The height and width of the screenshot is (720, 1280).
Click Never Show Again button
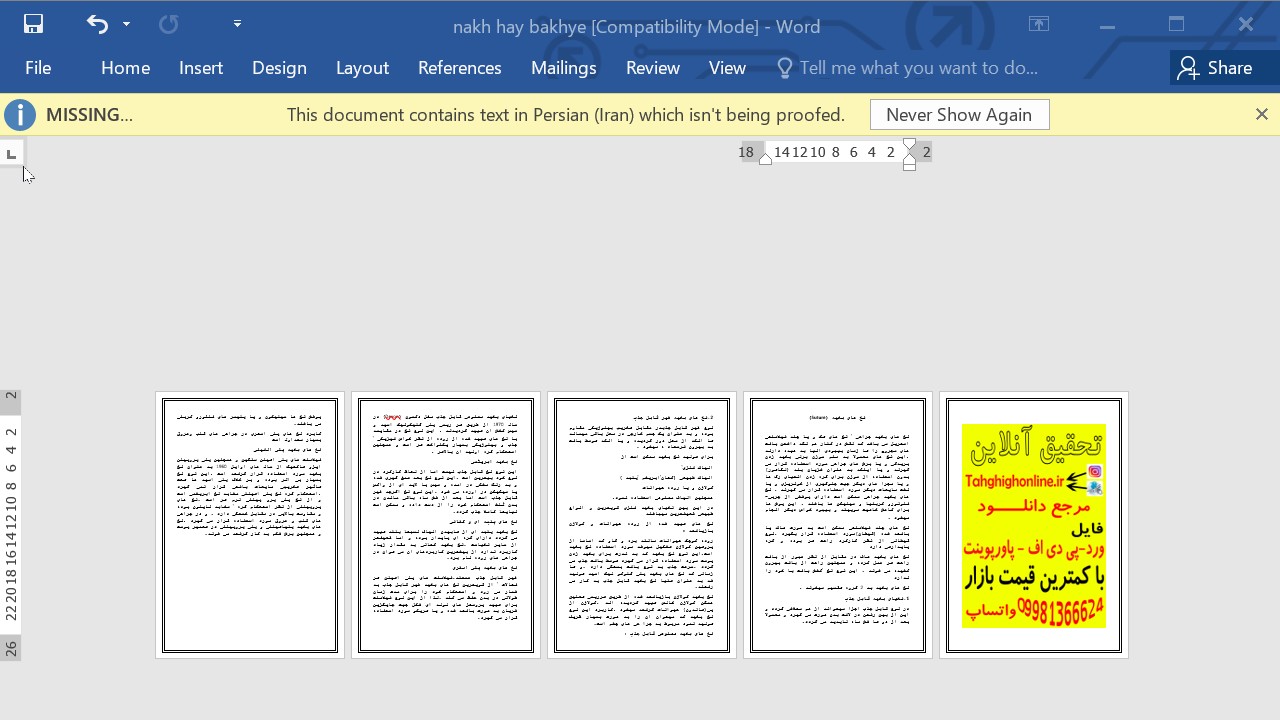click(x=959, y=115)
